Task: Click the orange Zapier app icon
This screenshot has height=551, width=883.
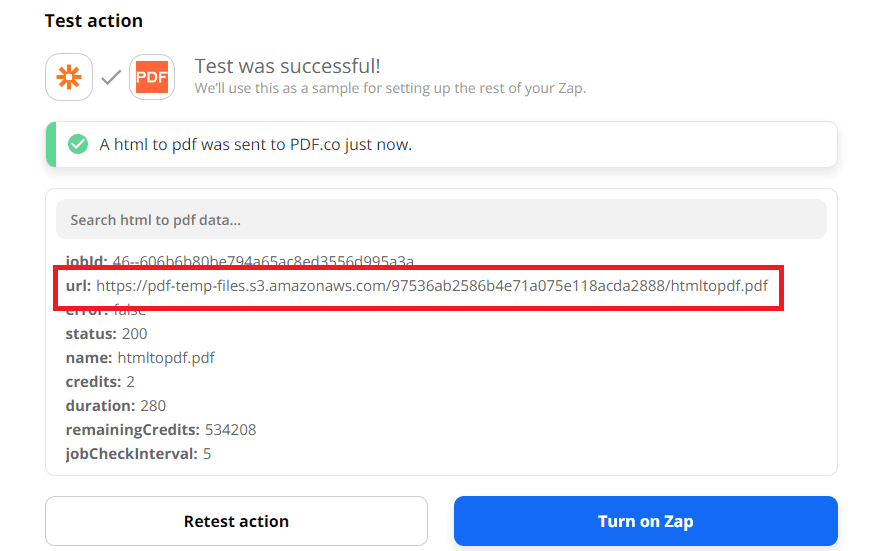Action: pos(69,77)
